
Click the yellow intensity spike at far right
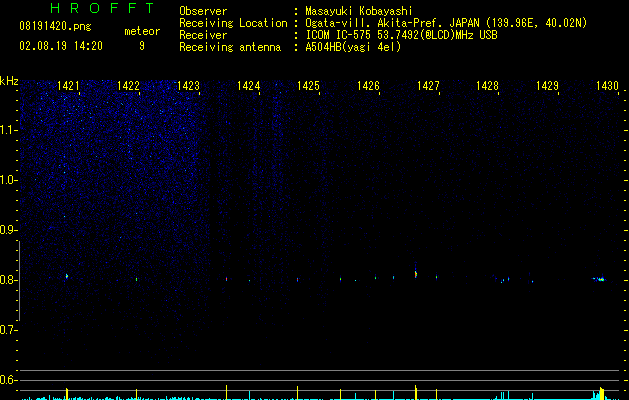(x=601, y=393)
